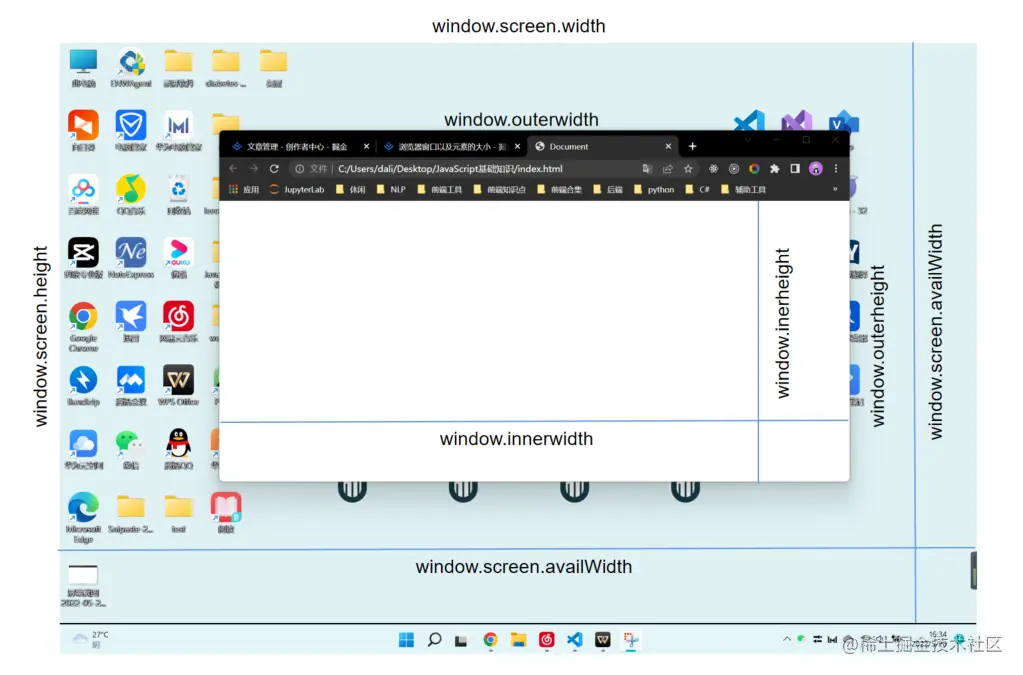1023x675 pixels.
Task: Open the Google Chrome desktop shortcut
Action: tap(84, 326)
